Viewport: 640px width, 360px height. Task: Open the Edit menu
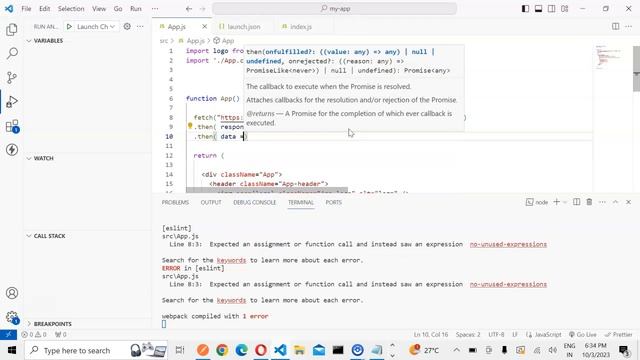pyautogui.click(x=44, y=9)
